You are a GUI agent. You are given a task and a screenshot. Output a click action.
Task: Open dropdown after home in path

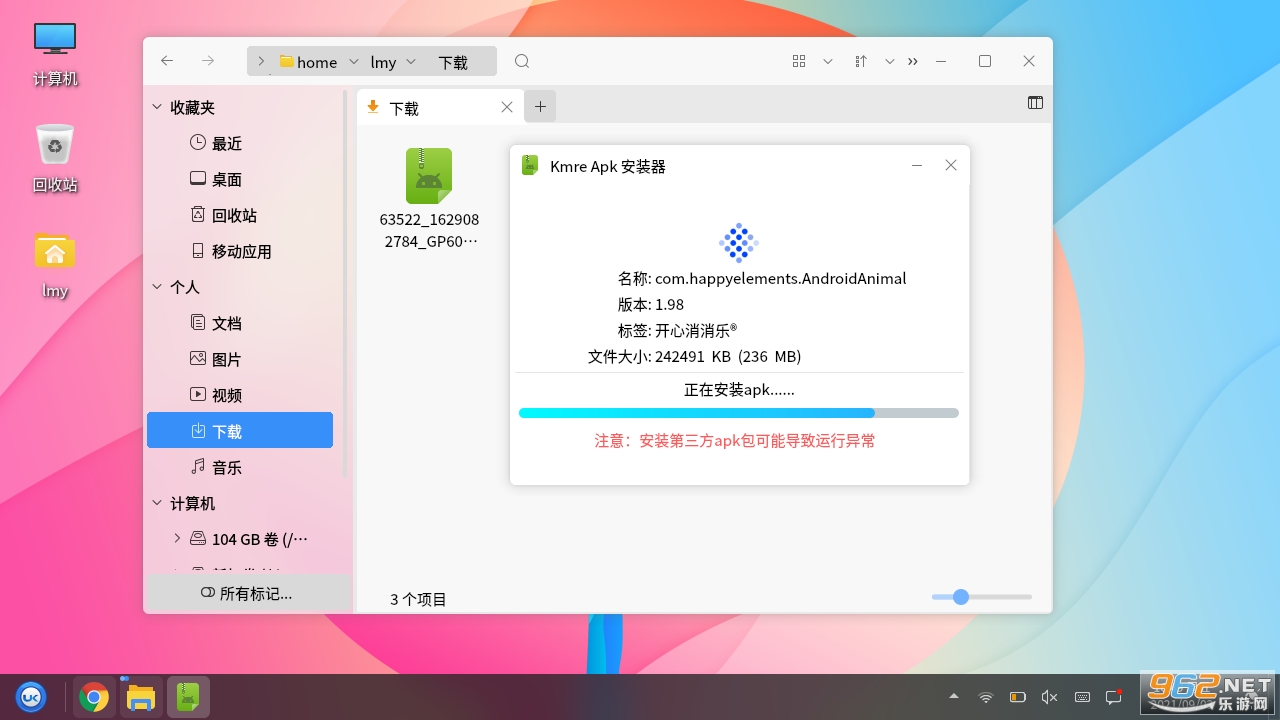pos(353,62)
